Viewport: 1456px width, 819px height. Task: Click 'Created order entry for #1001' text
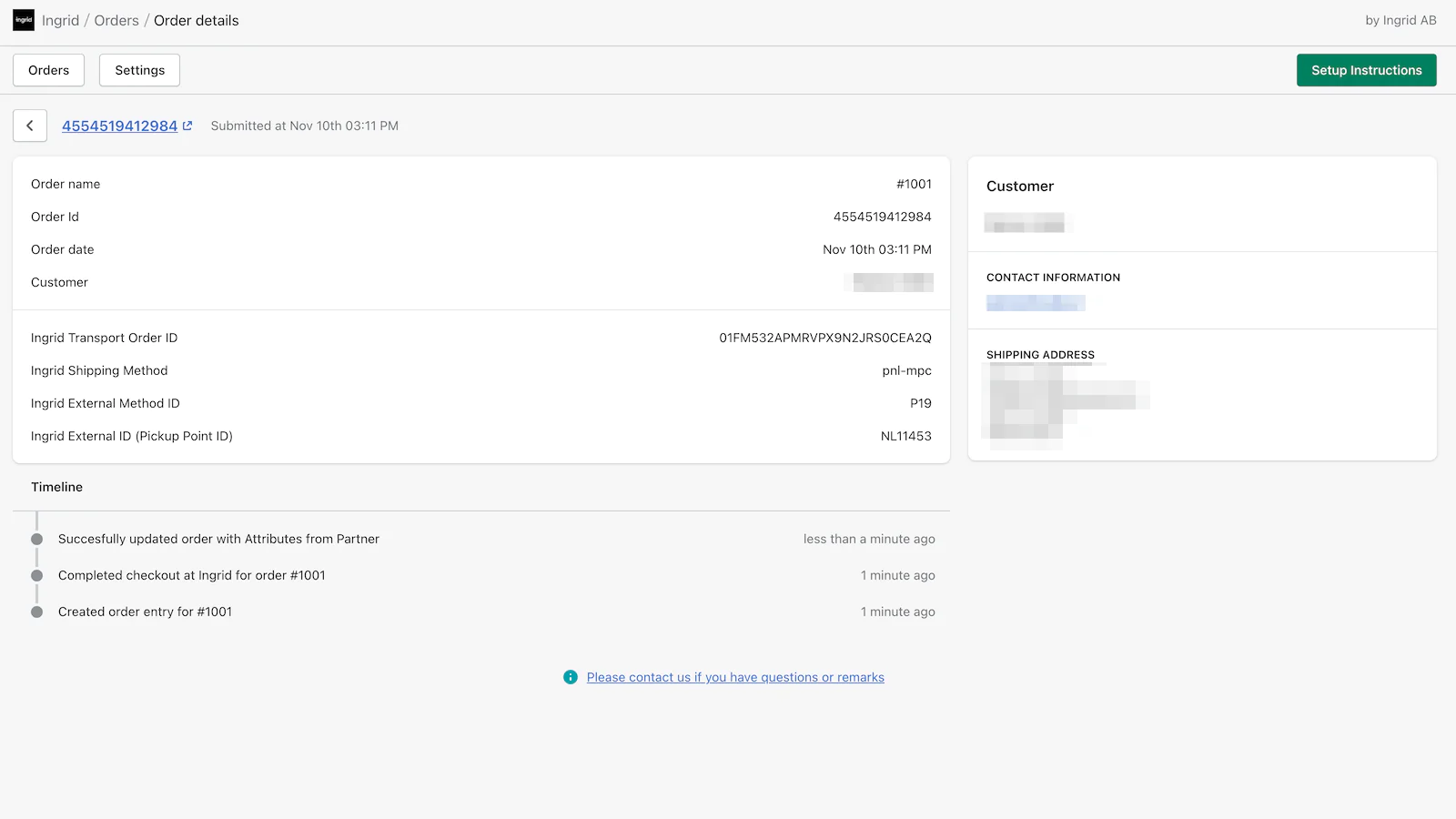coord(145,612)
